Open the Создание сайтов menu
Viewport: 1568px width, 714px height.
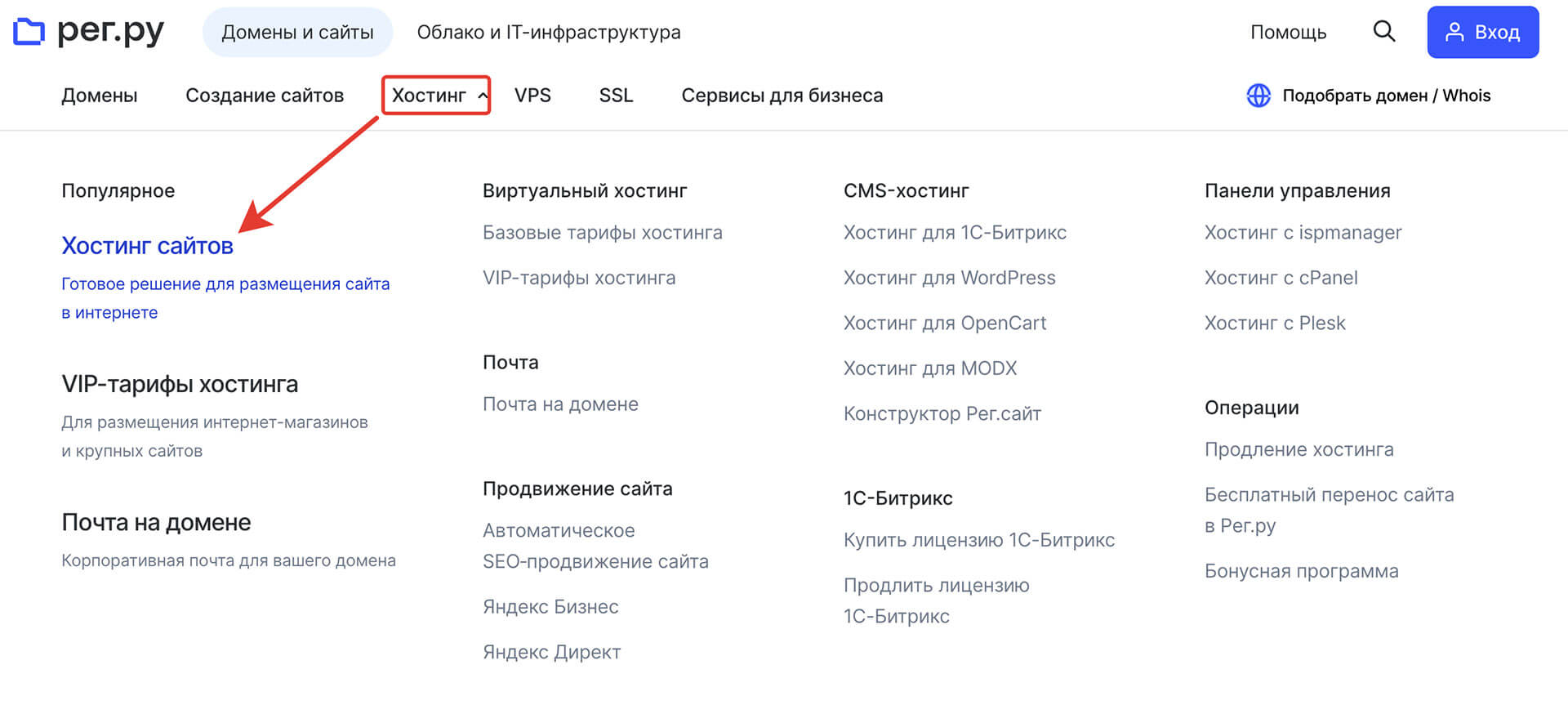[265, 95]
